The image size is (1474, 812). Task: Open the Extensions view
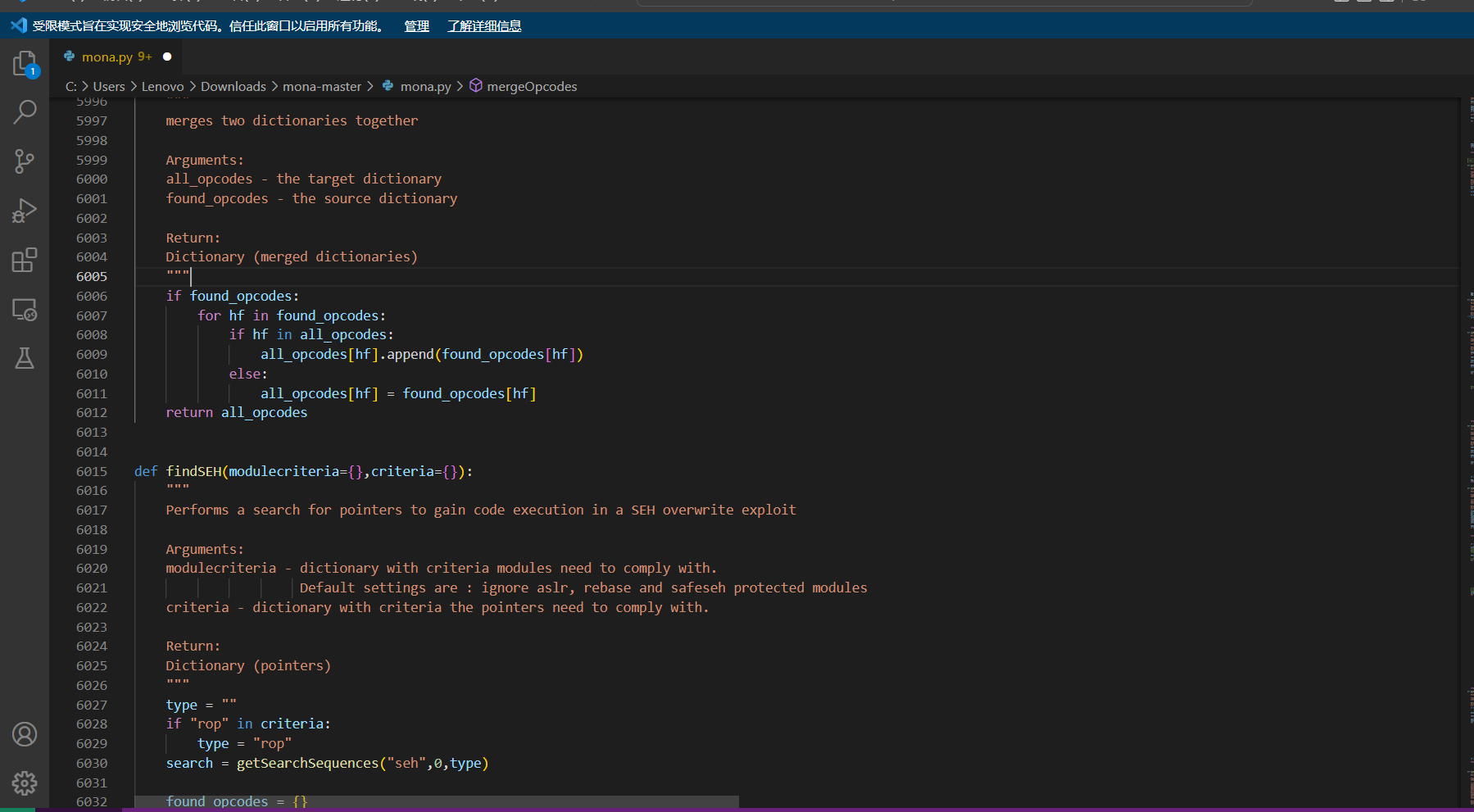click(25, 260)
